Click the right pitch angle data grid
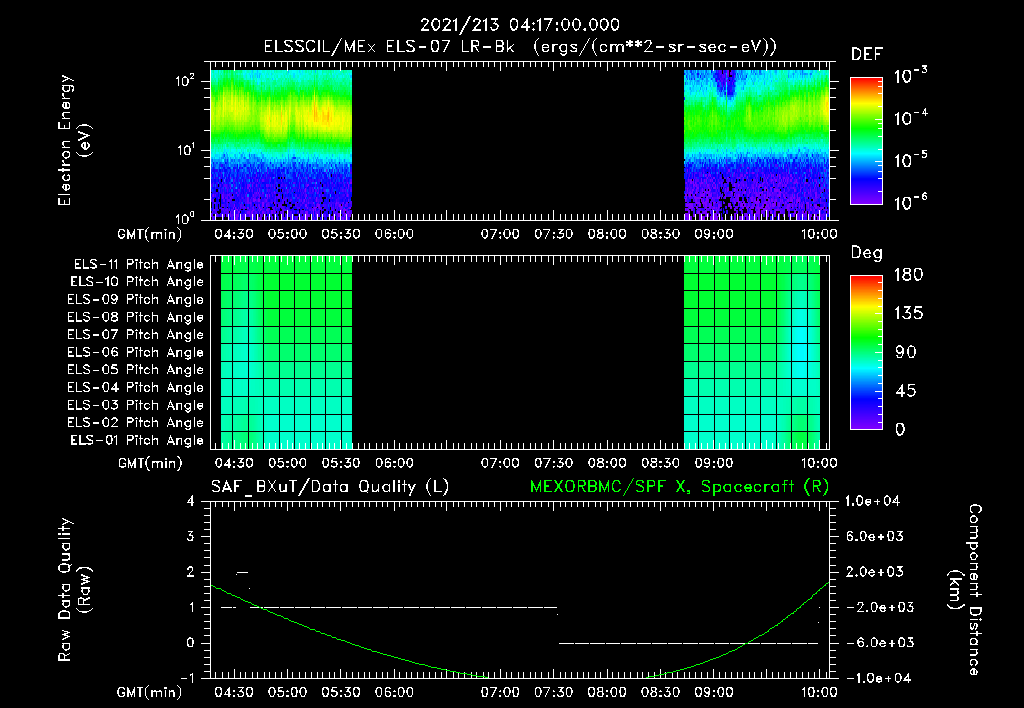The image size is (1024, 708). tap(752, 352)
